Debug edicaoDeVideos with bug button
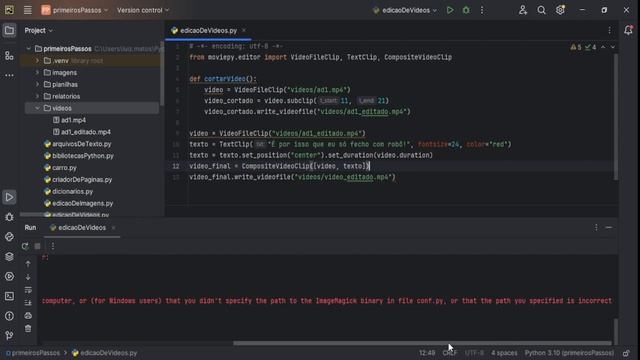The height and width of the screenshot is (360, 640). pyautogui.click(x=466, y=10)
